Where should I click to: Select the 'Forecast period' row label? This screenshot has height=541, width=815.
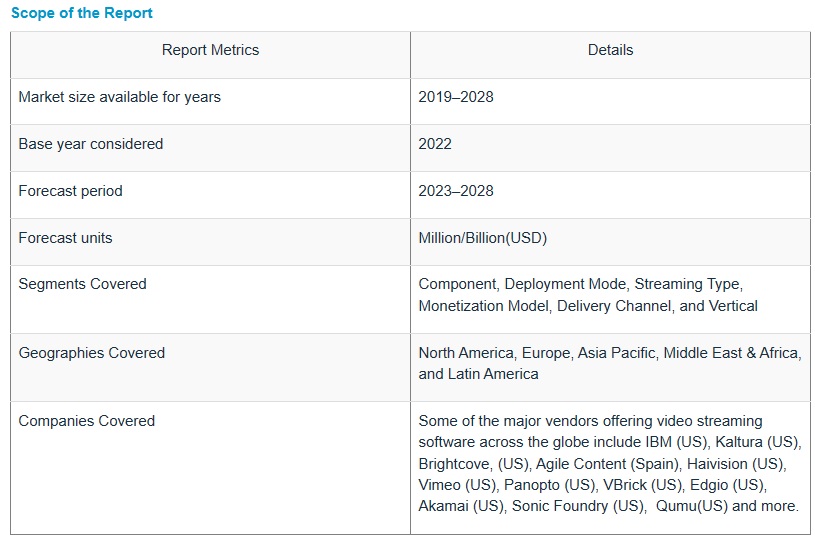tap(70, 191)
